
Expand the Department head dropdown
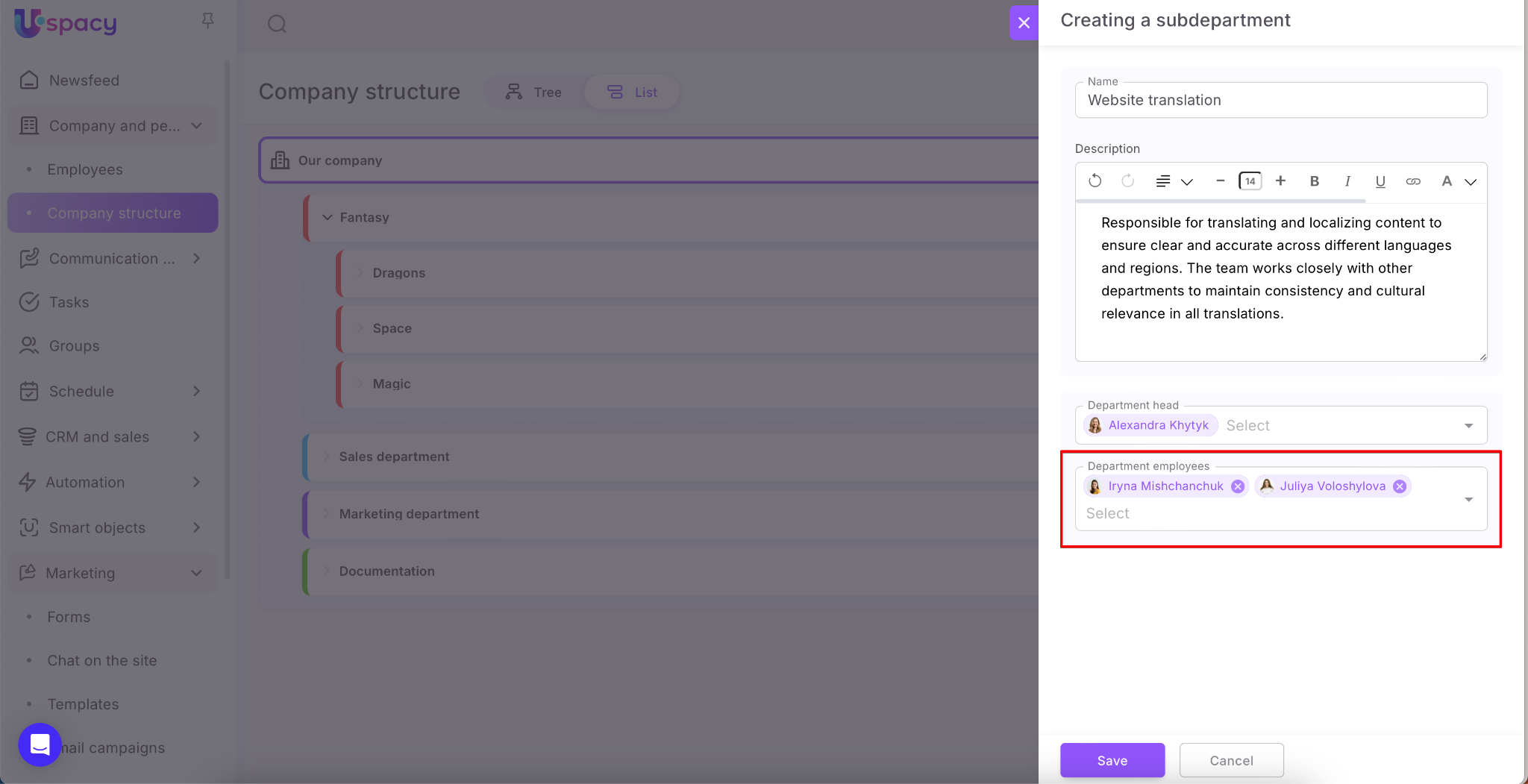tap(1468, 426)
